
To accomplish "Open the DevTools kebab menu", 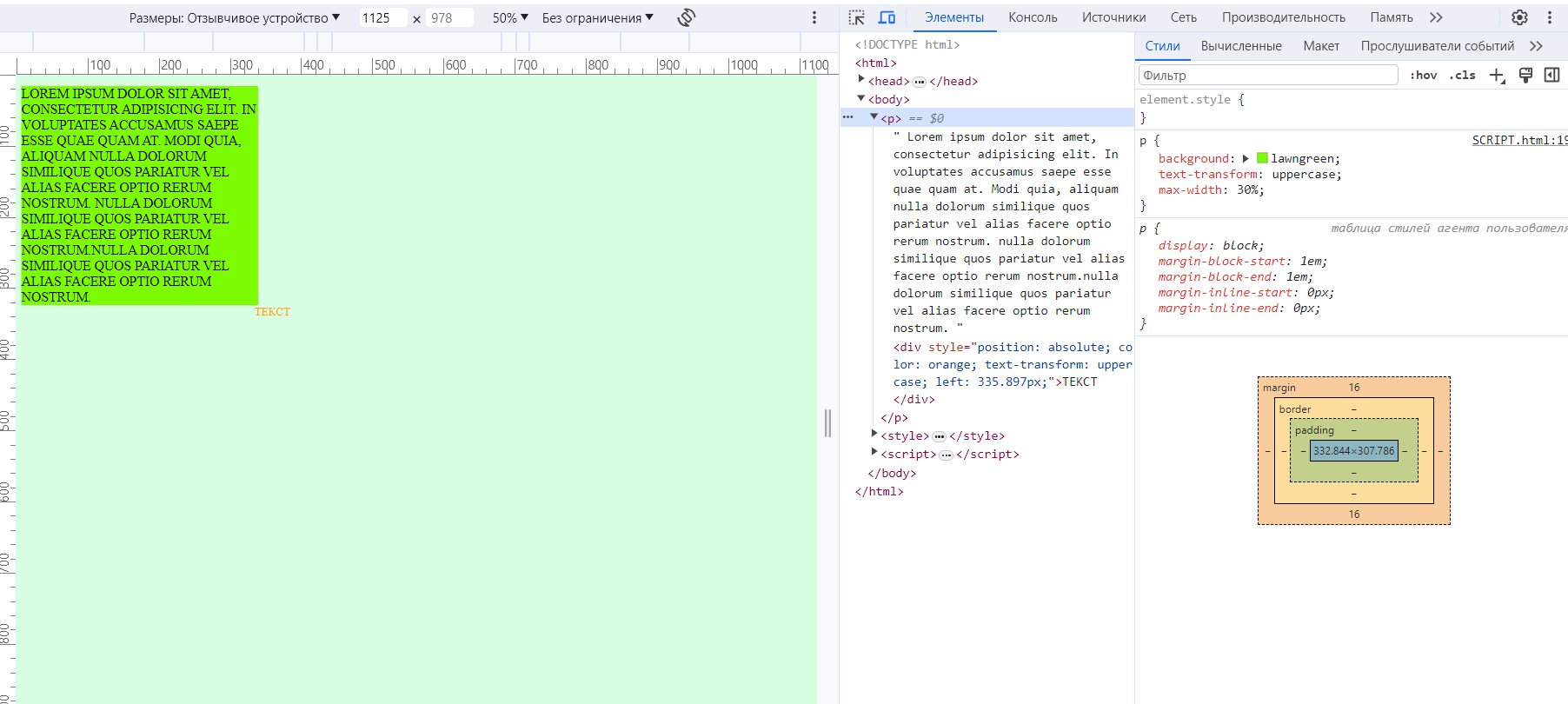I will [1549, 17].
